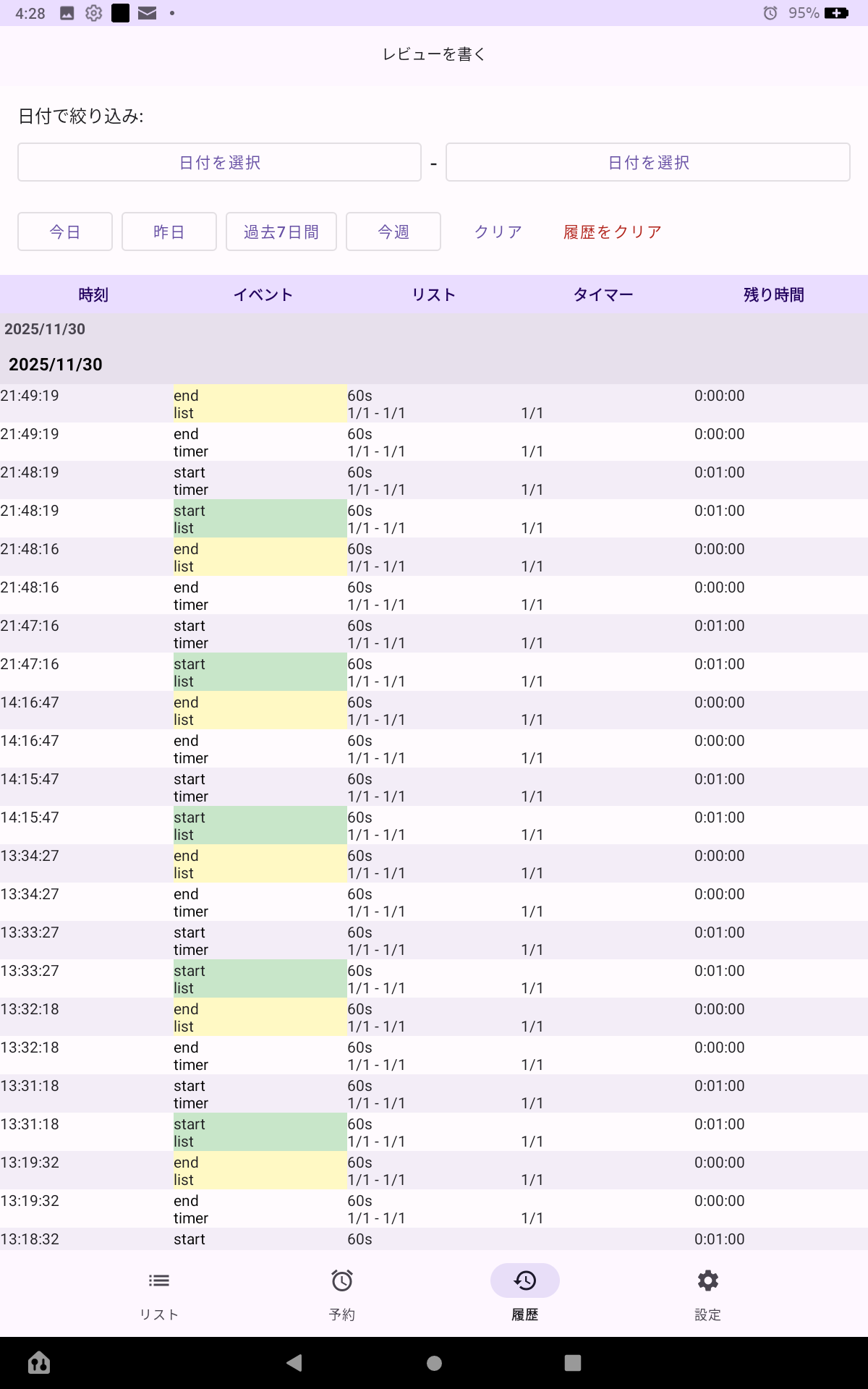Click the リスト column header

point(434,294)
